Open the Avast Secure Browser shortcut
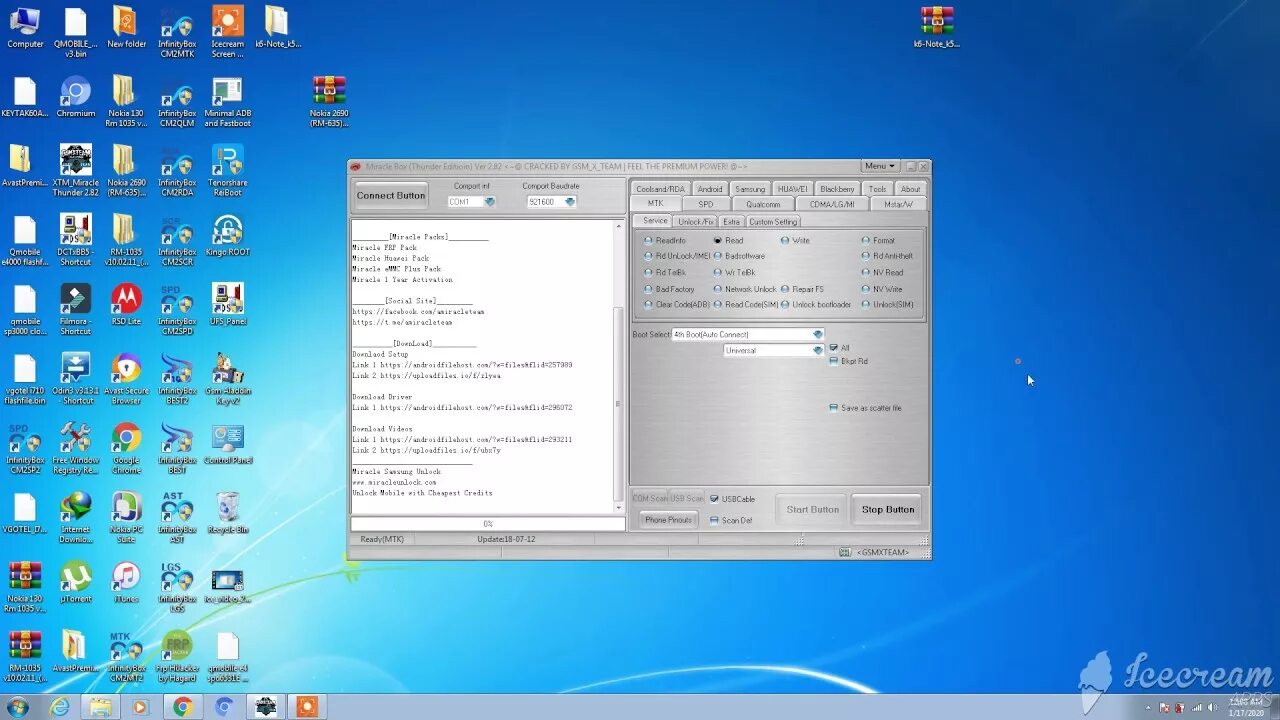This screenshot has height=720, width=1280. pyautogui.click(x=126, y=378)
